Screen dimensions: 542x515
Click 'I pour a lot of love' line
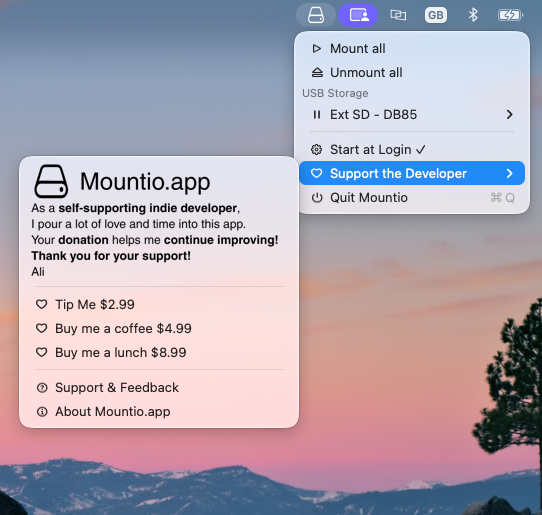tap(138, 224)
